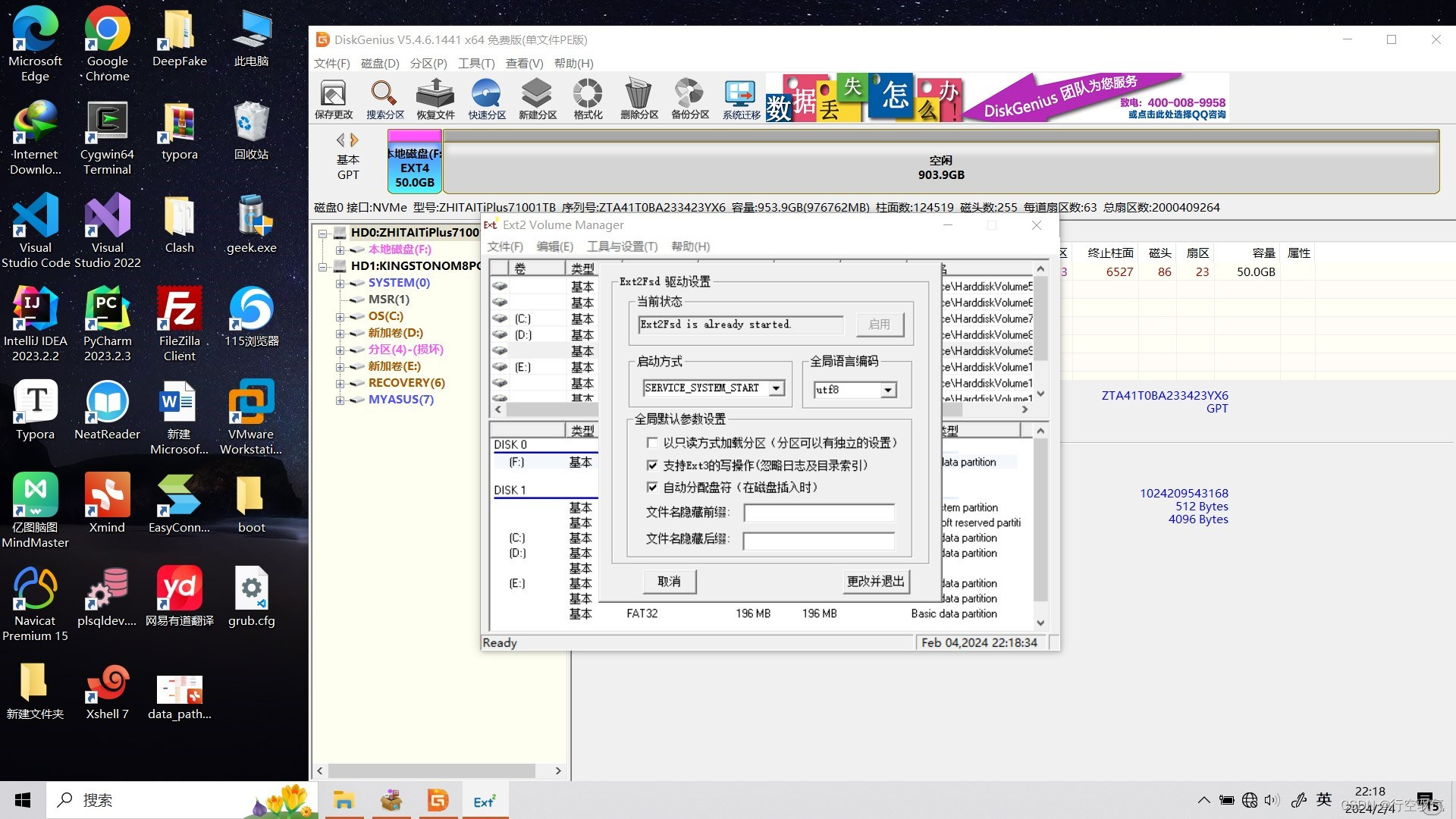1456x819 pixels.
Task: Collapse the HD1:KINGSTONOM8PC tree node
Action: tap(322, 266)
